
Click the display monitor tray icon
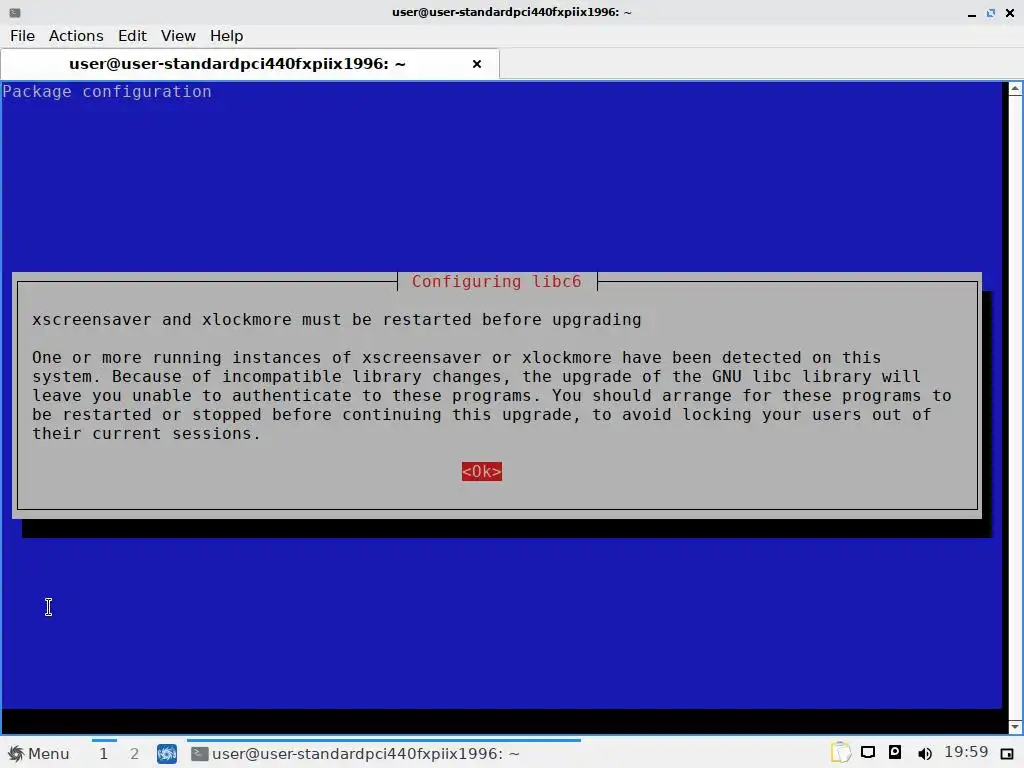pos(868,753)
